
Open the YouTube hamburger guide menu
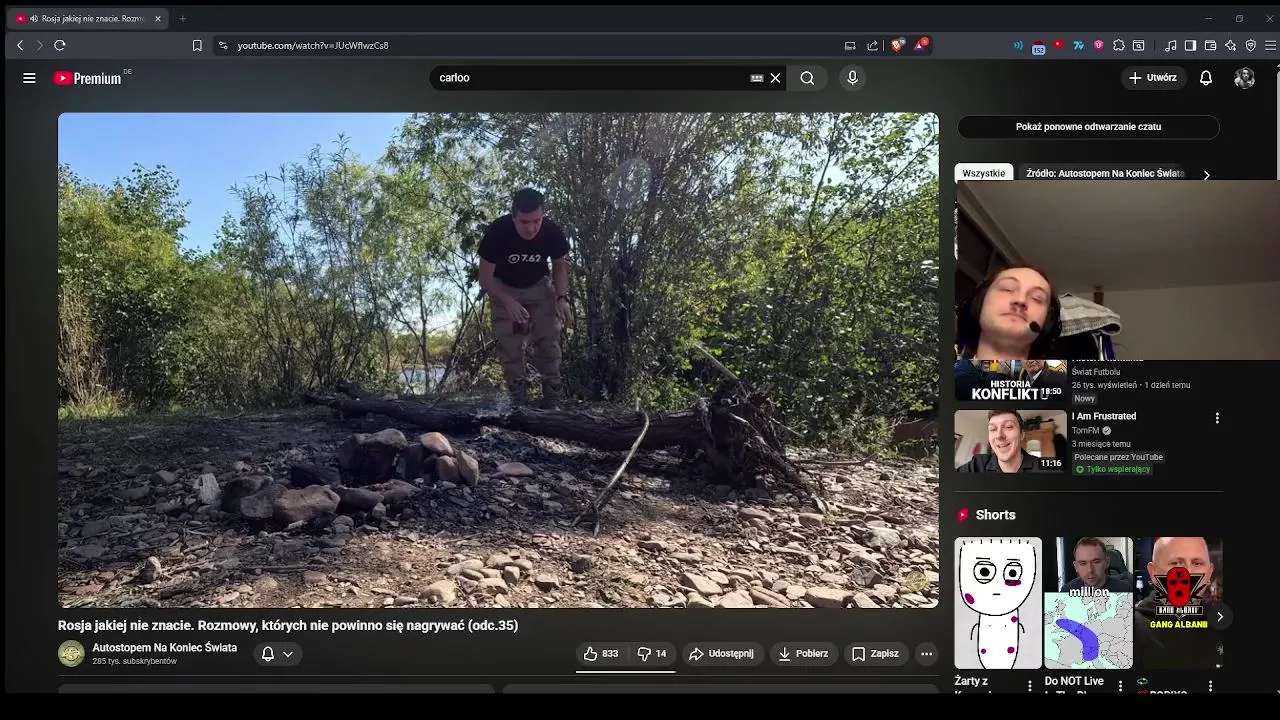[29, 78]
